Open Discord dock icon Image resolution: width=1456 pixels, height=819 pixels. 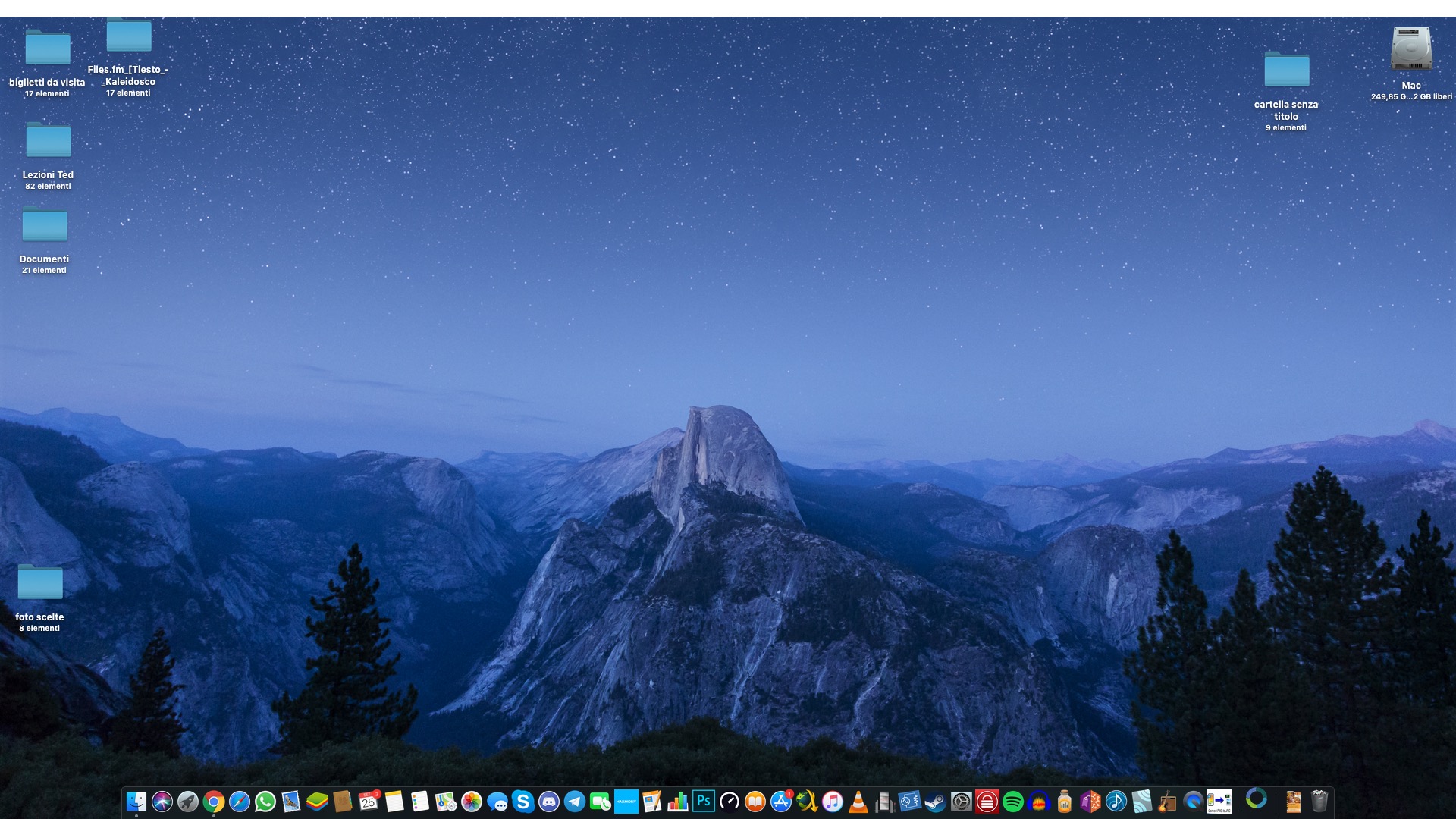pos(549,801)
